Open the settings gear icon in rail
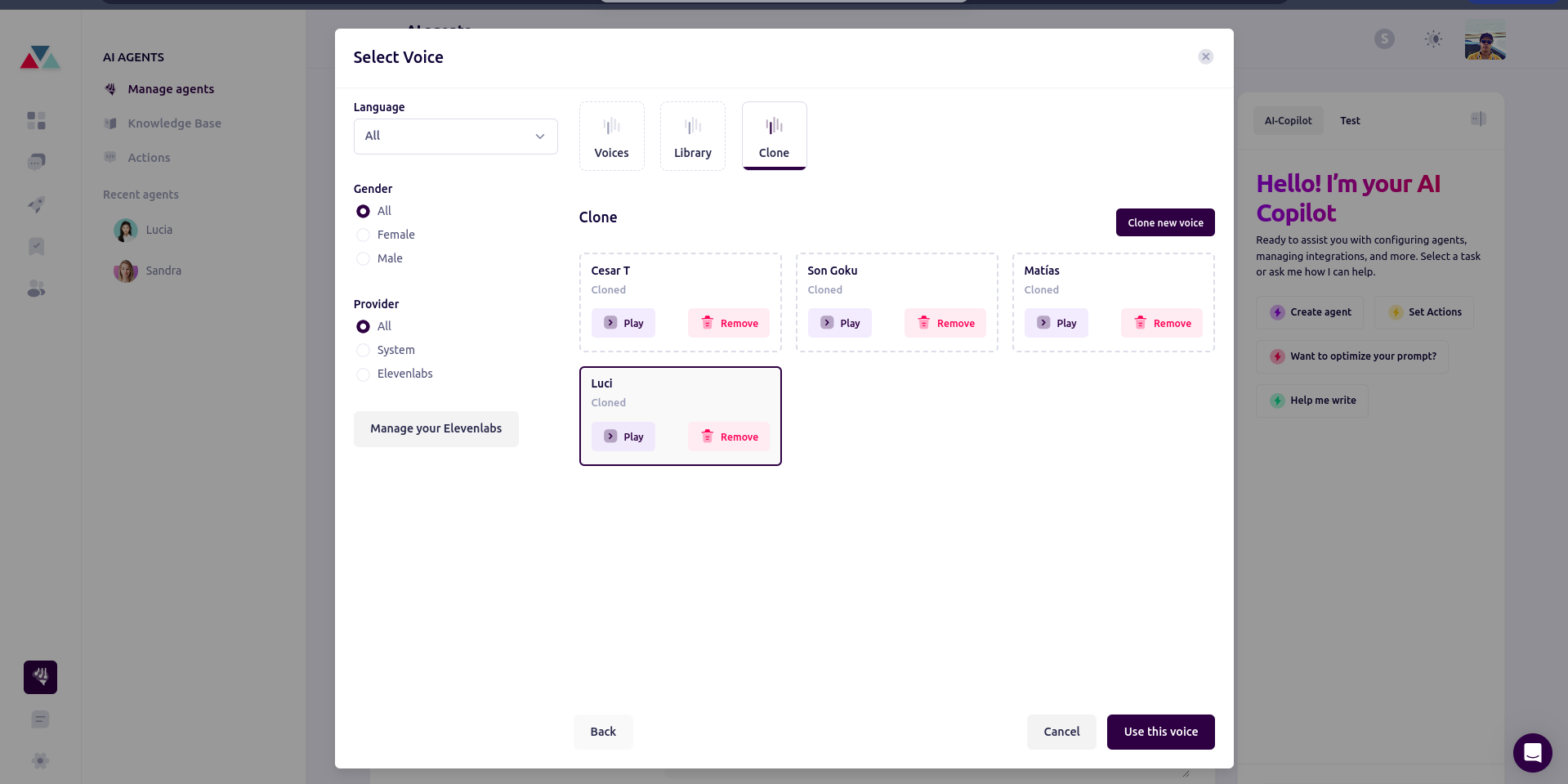This screenshot has width=1568, height=784. [x=40, y=761]
